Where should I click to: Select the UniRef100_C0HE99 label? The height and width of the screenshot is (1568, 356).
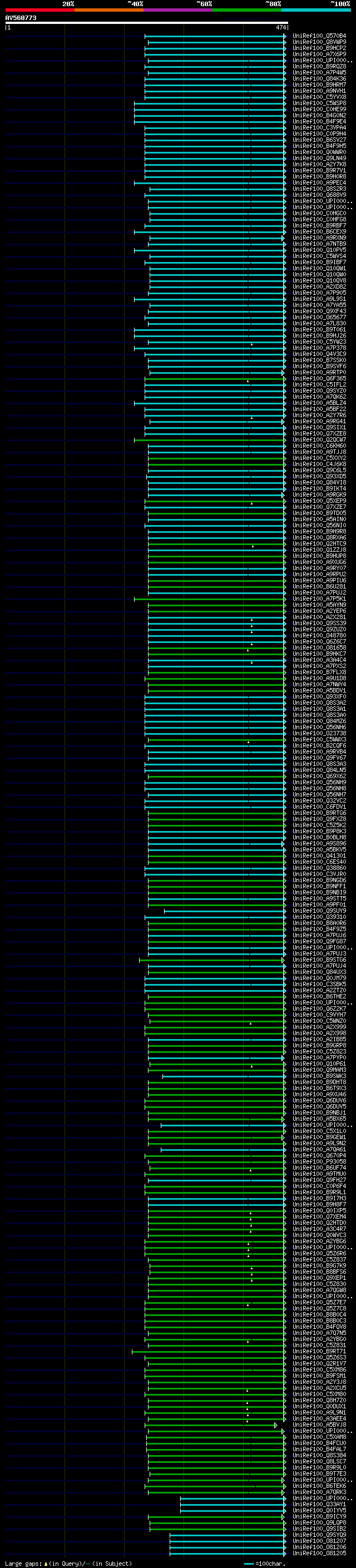tap(319, 110)
